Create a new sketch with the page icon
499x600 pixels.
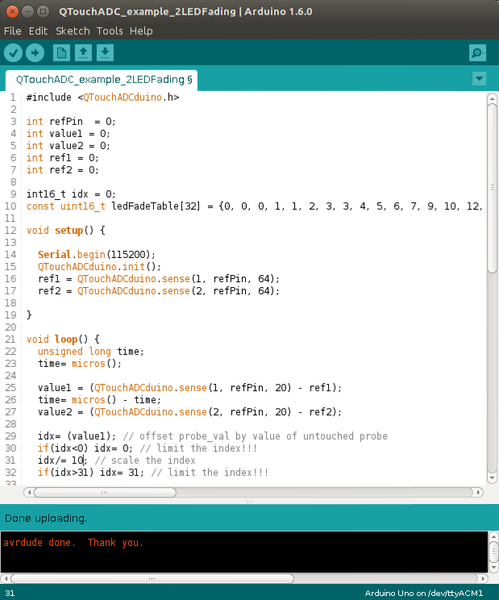[61, 53]
